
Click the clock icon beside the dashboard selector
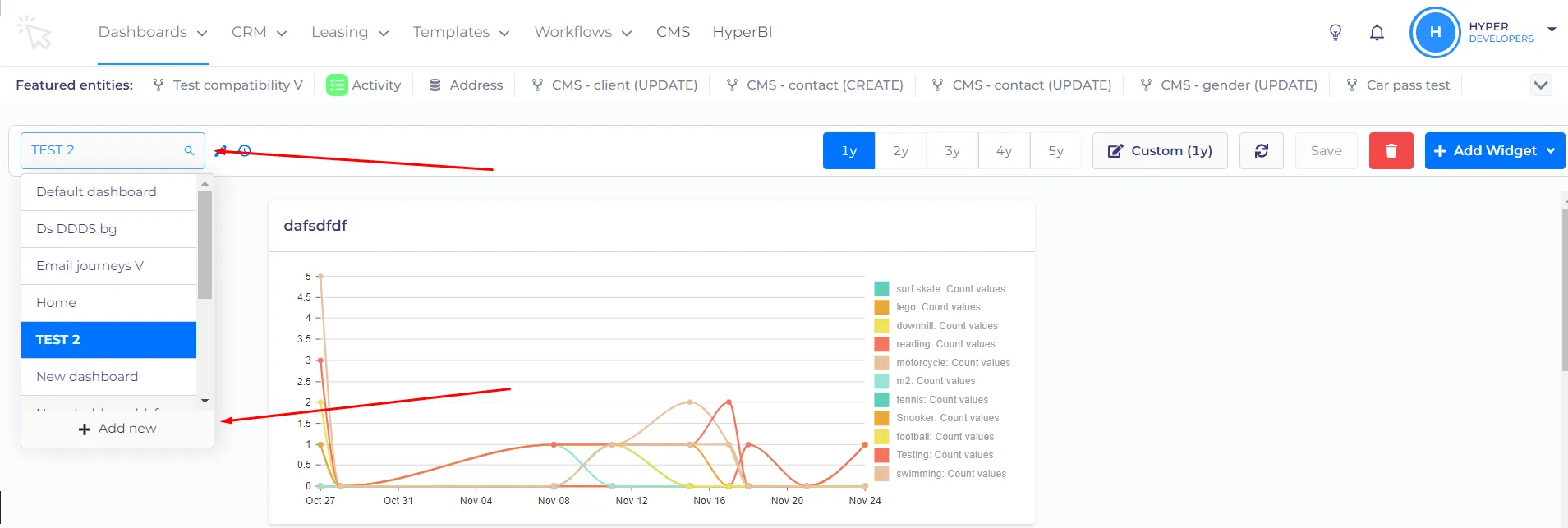[245, 151]
